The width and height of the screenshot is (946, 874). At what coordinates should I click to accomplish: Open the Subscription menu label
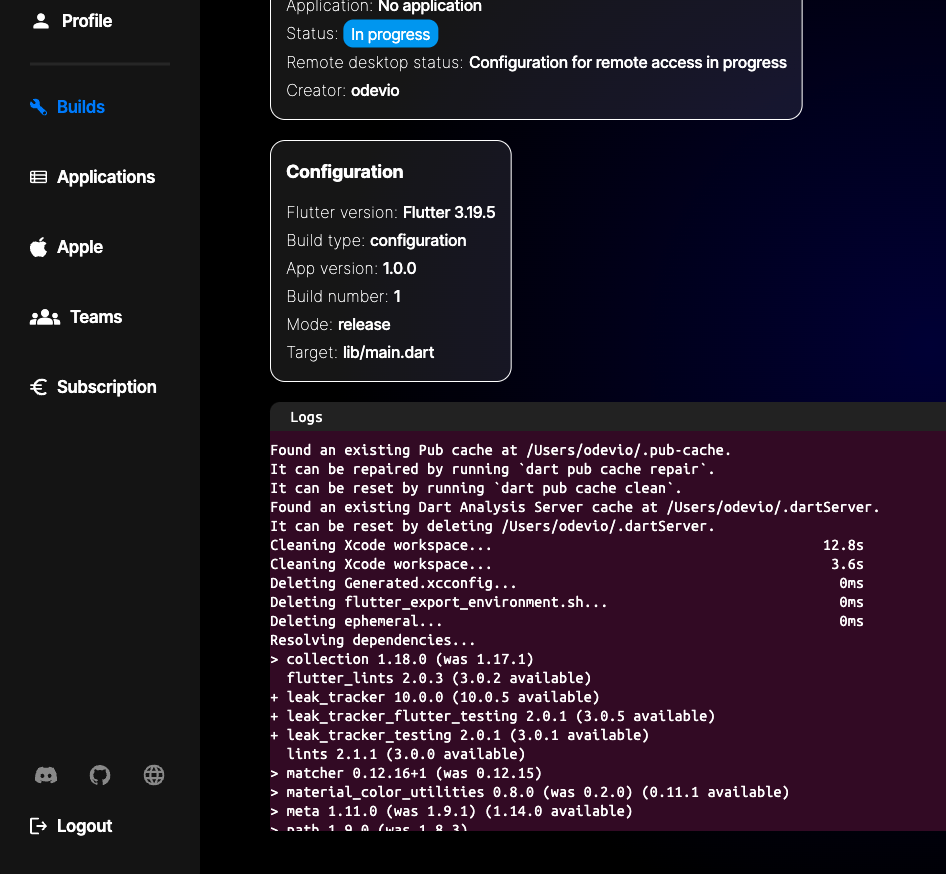[x=107, y=387]
